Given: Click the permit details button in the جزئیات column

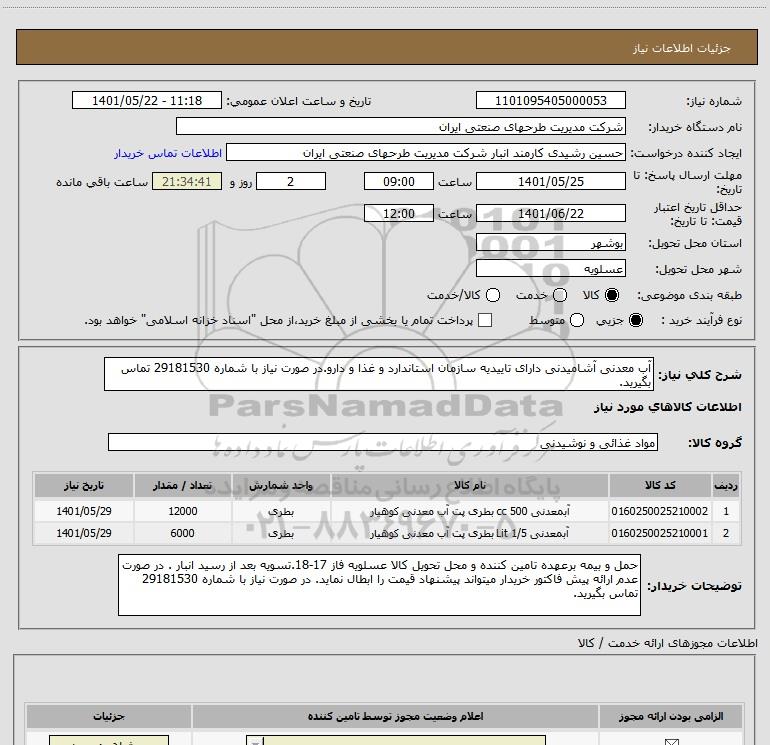Looking at the screenshot, I should [109, 740].
